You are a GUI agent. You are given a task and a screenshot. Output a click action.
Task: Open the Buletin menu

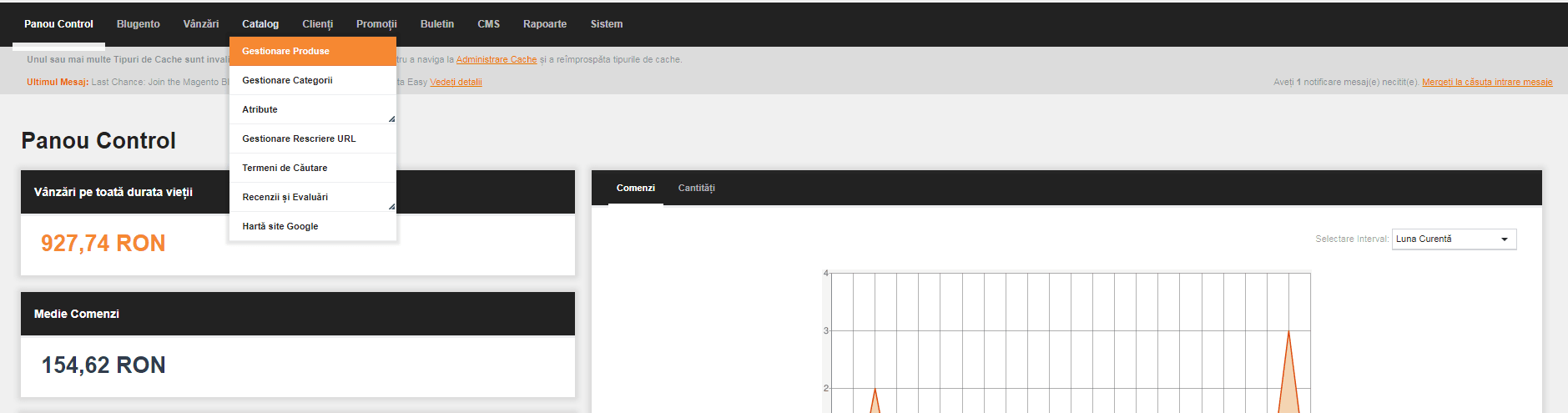coord(437,24)
